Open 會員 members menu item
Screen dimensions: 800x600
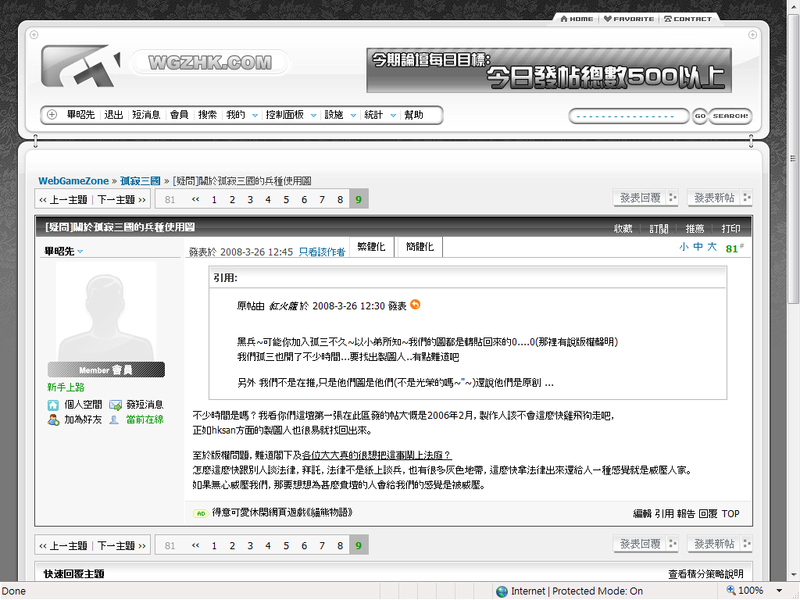point(179,115)
